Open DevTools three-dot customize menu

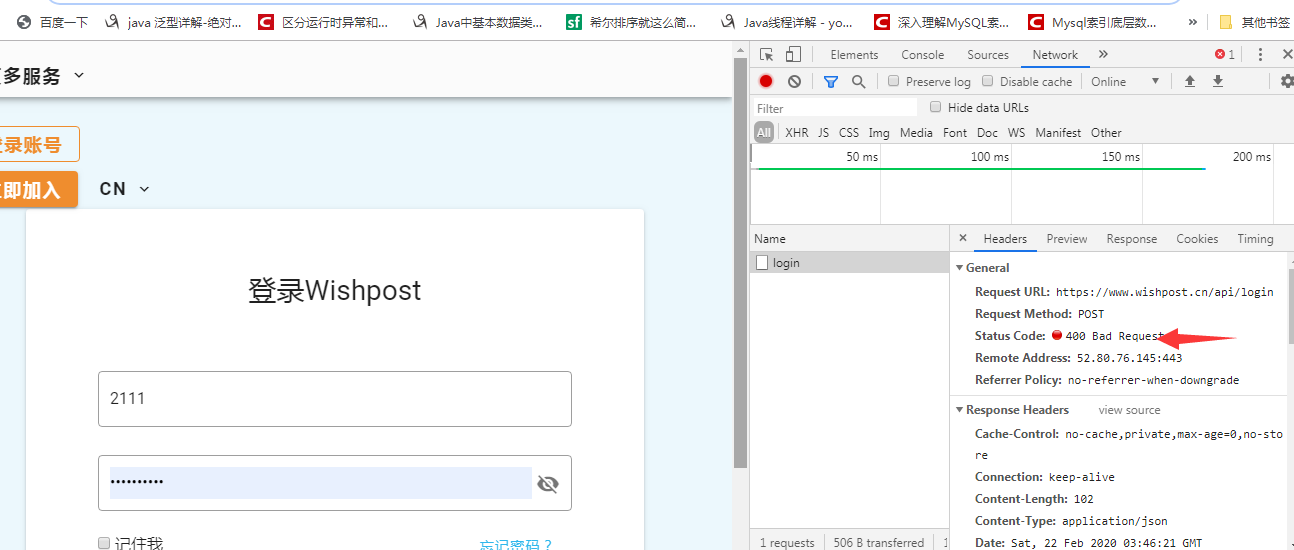point(1260,55)
